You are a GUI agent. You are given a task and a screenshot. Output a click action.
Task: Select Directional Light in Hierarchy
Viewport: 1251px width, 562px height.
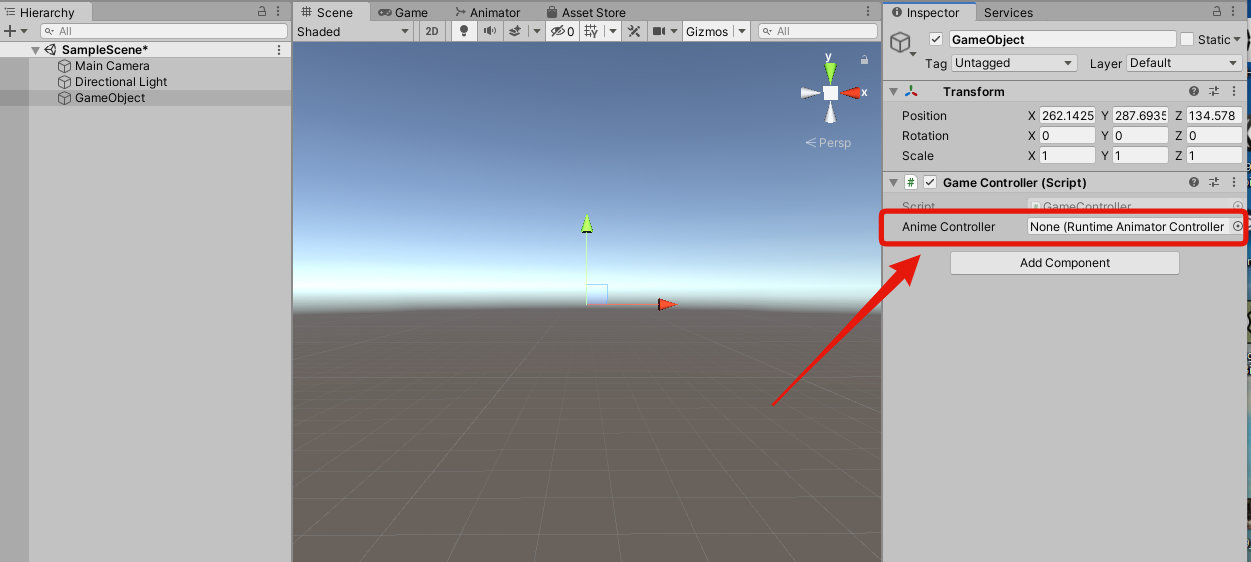(x=121, y=82)
